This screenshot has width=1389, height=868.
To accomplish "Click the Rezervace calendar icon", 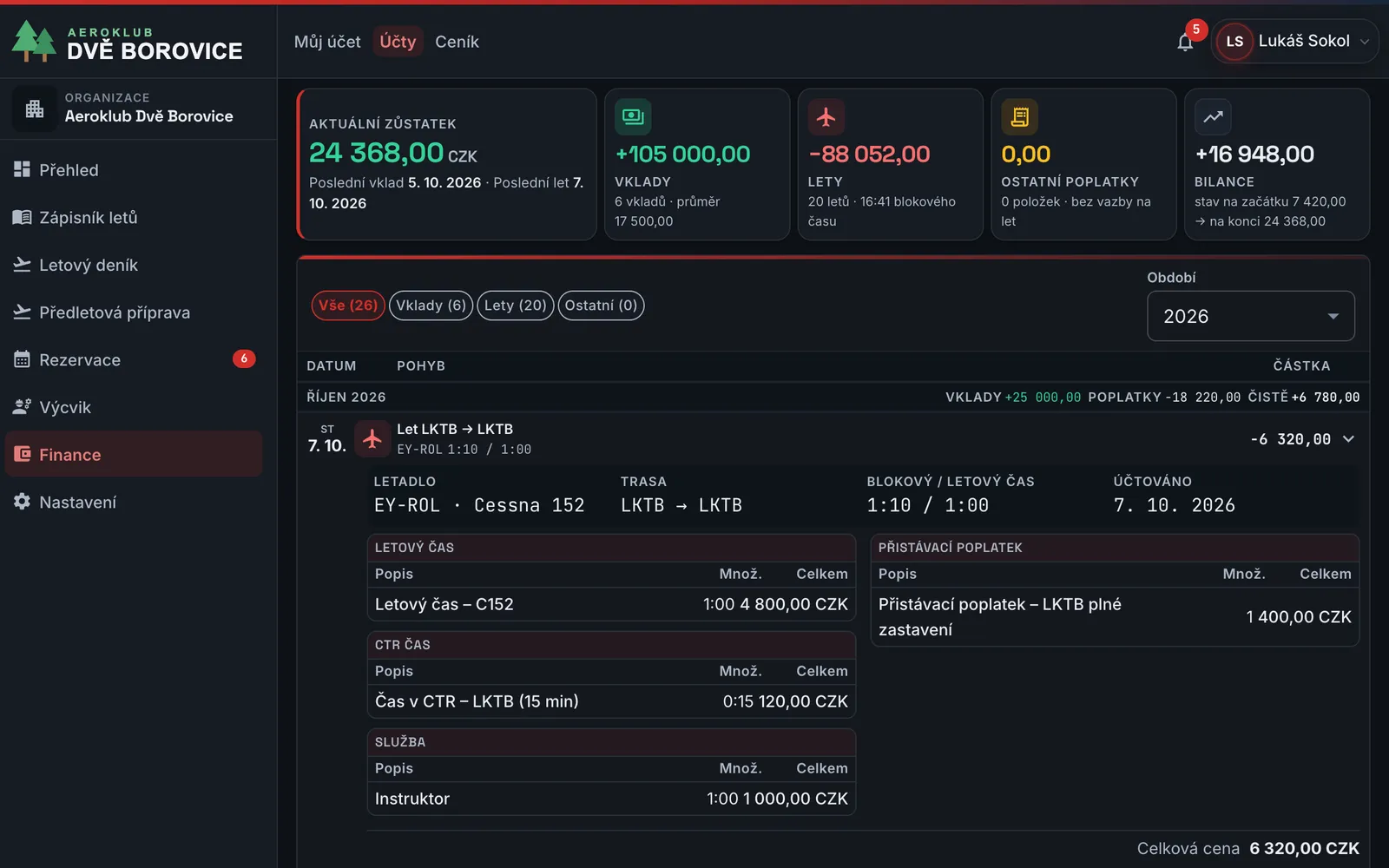I will coord(22,359).
